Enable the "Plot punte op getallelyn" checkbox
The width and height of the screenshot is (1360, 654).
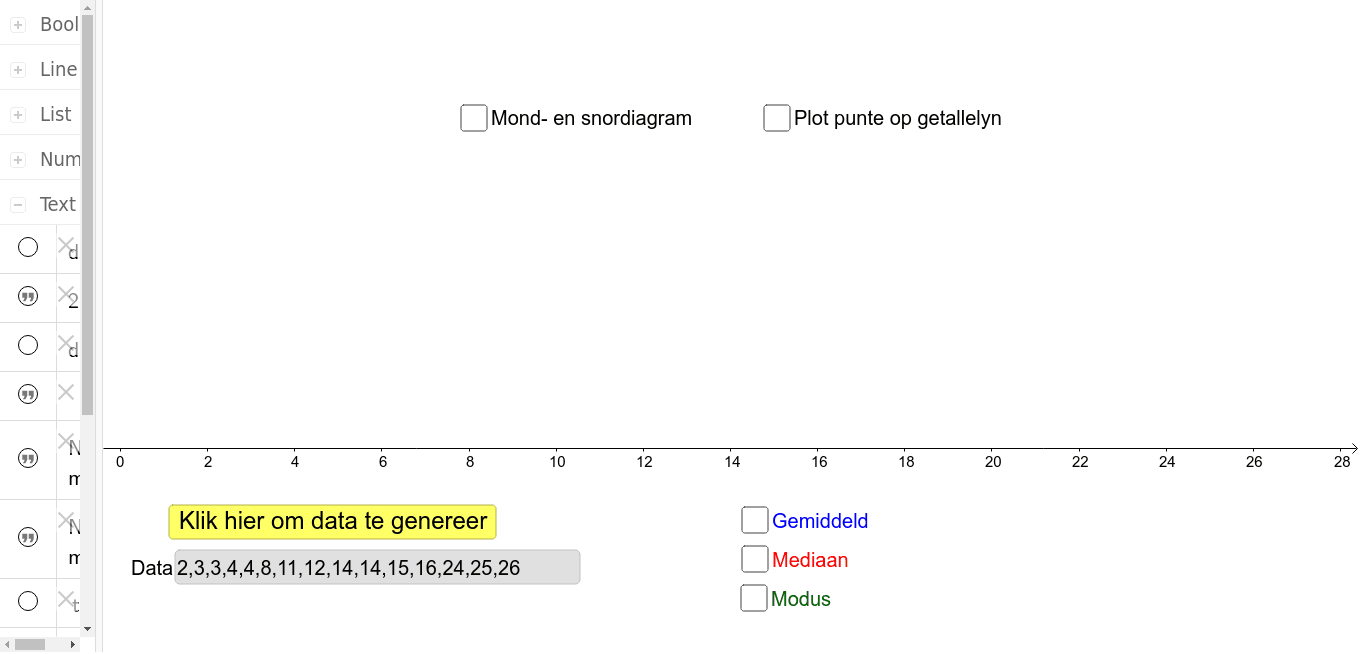(777, 117)
